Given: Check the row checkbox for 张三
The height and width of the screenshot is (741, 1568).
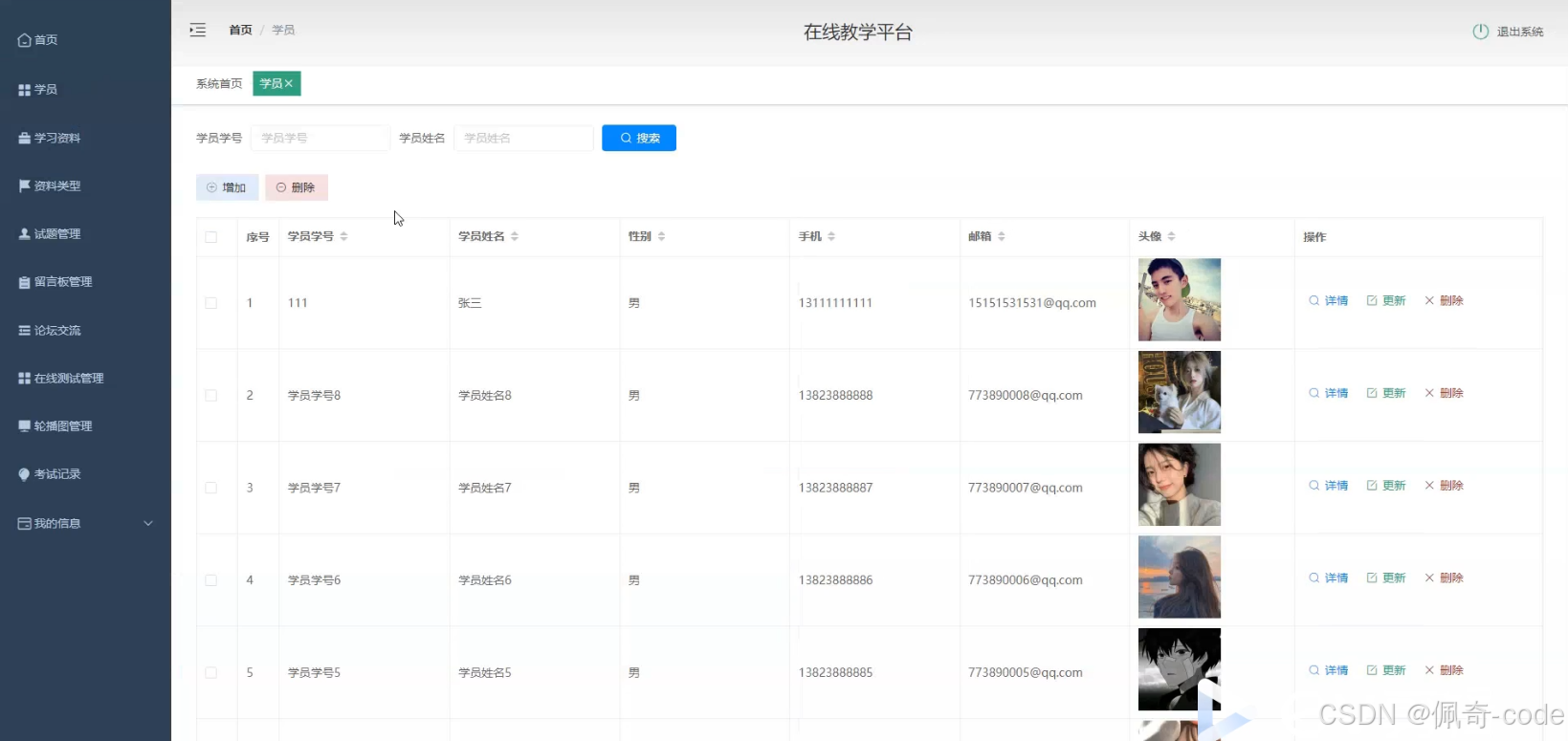Looking at the screenshot, I should [x=211, y=303].
